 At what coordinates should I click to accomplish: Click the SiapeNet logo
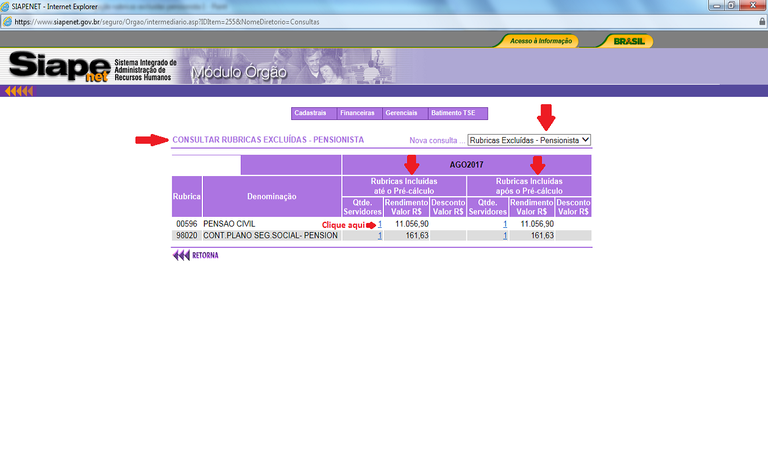pos(60,65)
